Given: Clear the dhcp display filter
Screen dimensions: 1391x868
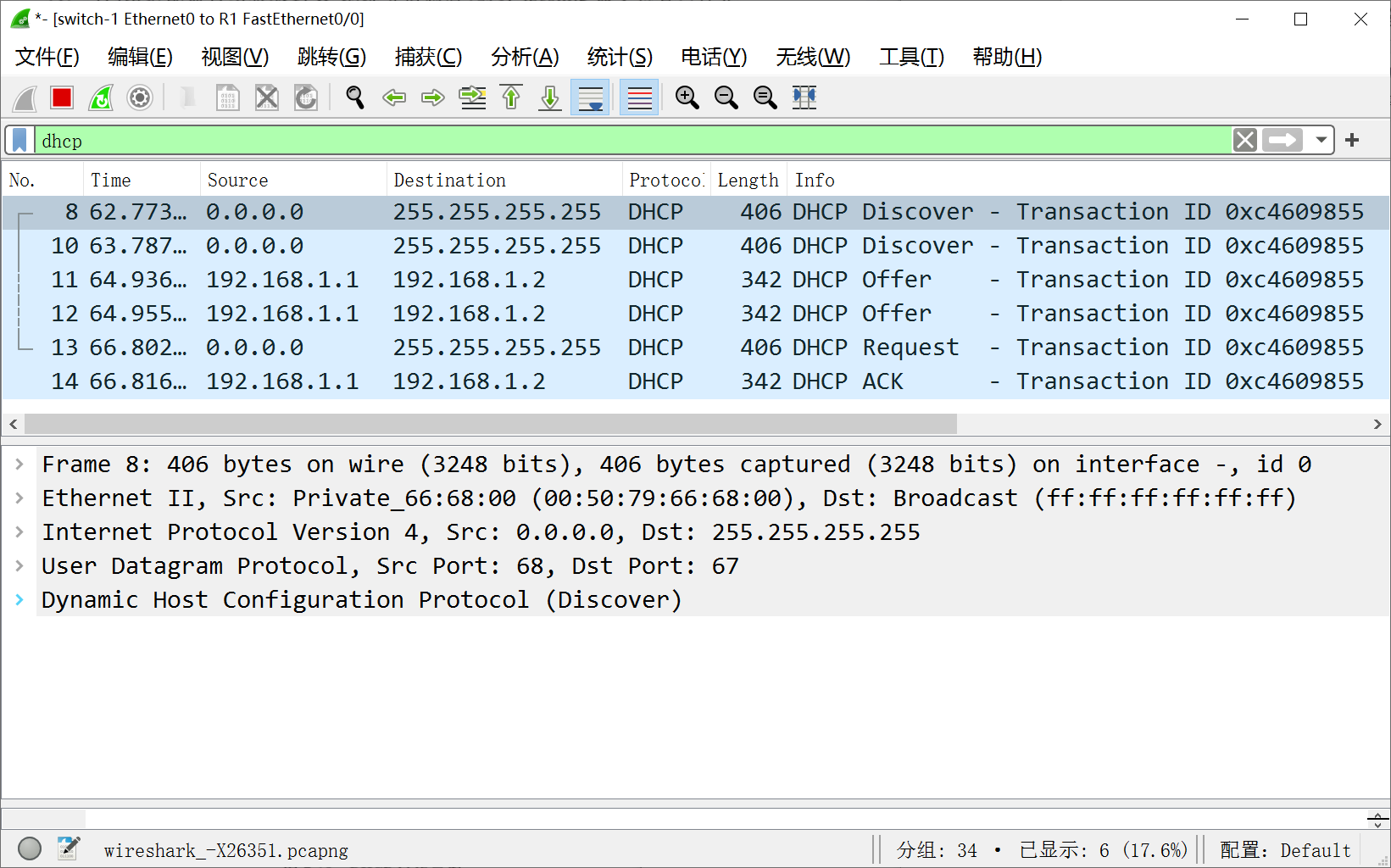Looking at the screenshot, I should [1245, 140].
